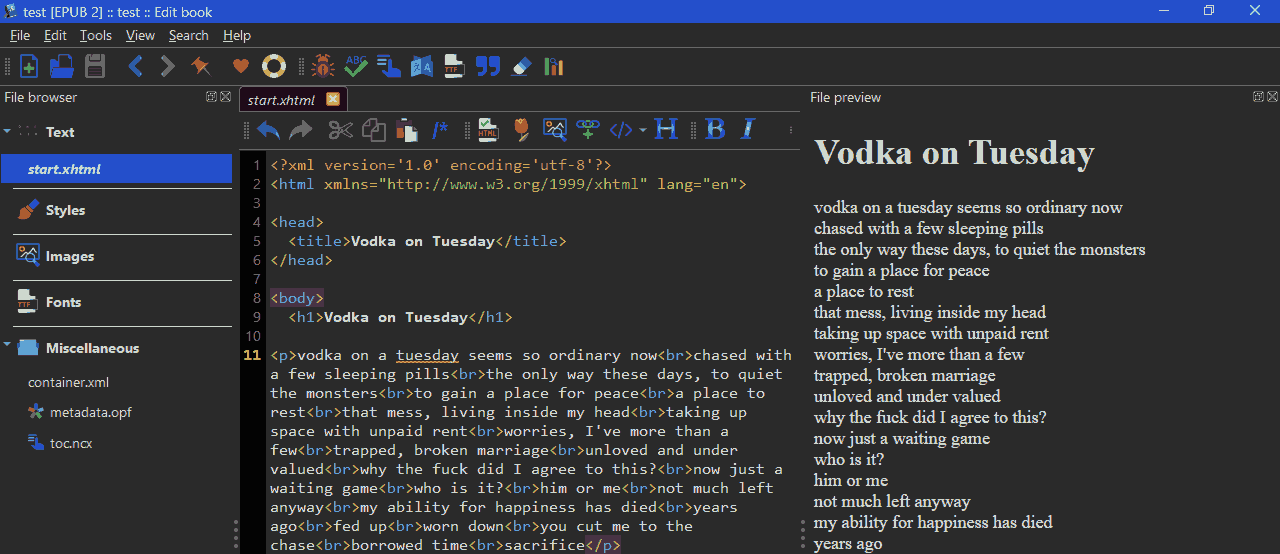Click preview line 'who is it?'
Image resolution: width=1280 pixels, height=554 pixels.
[x=849, y=459]
